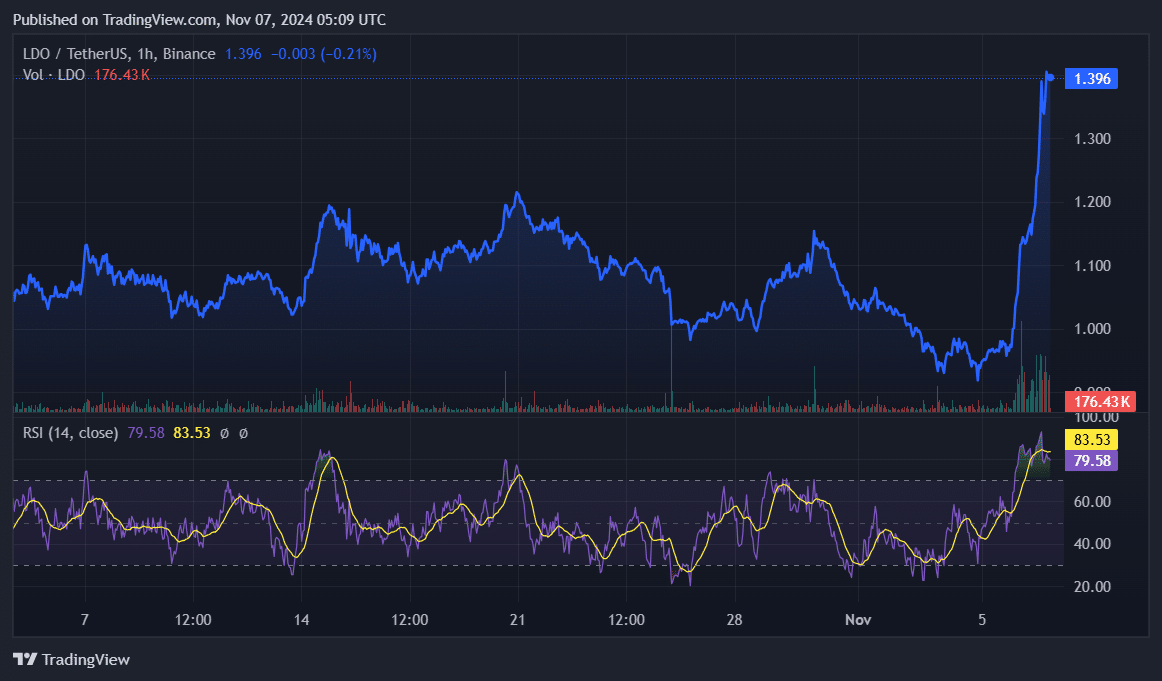
Task: Open the Binance exchange label
Action: coord(189,53)
